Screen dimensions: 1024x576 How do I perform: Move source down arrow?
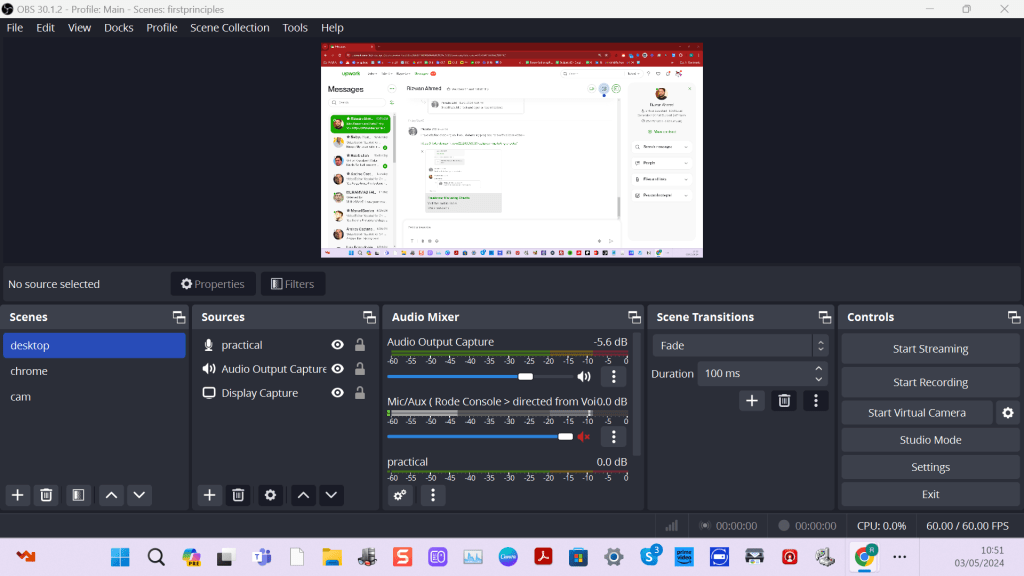331,495
